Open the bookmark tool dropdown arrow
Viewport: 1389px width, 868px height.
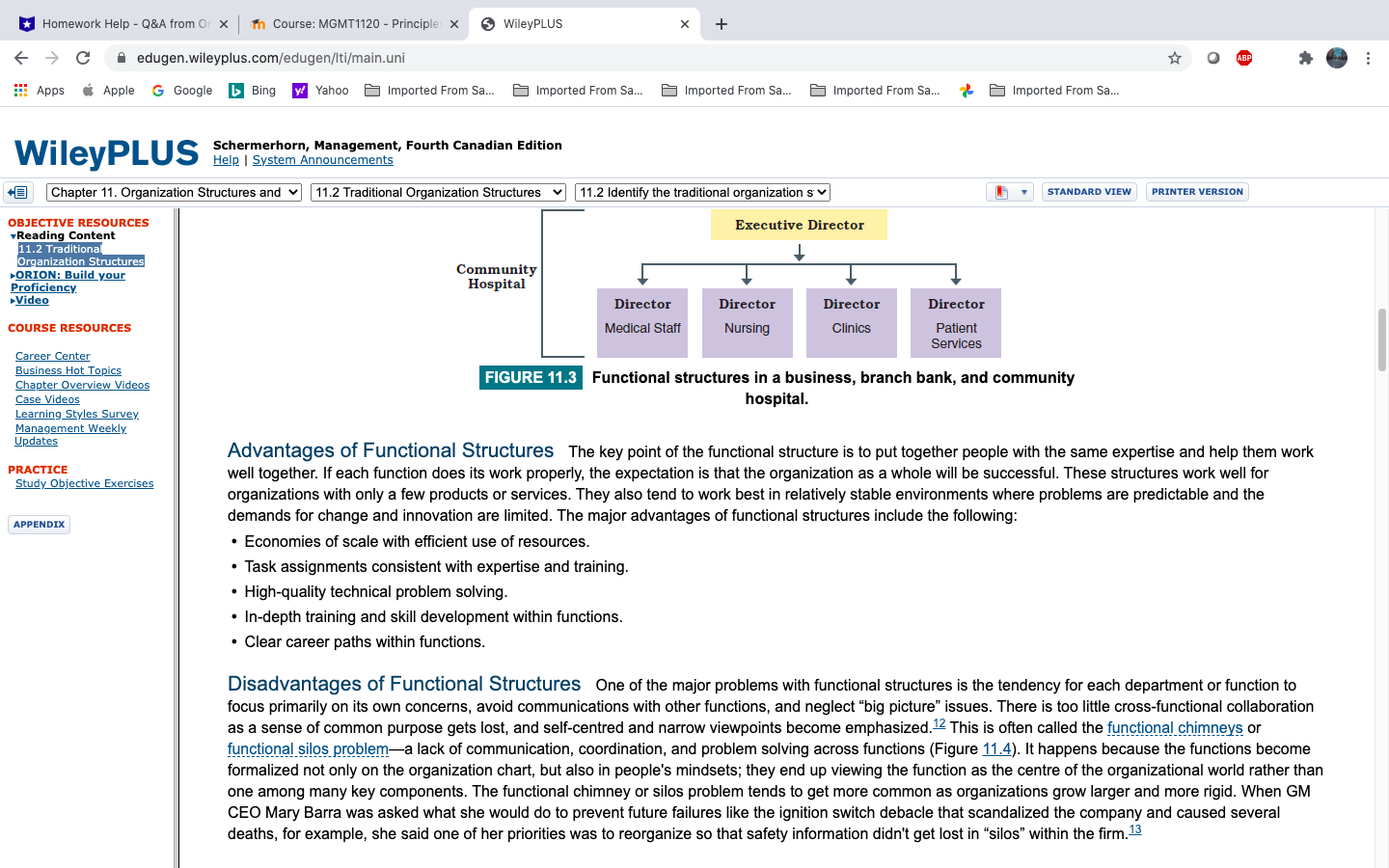point(1023,192)
